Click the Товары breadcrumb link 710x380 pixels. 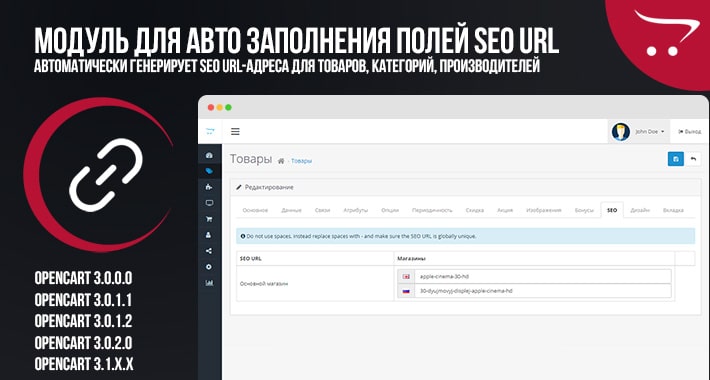click(x=302, y=161)
